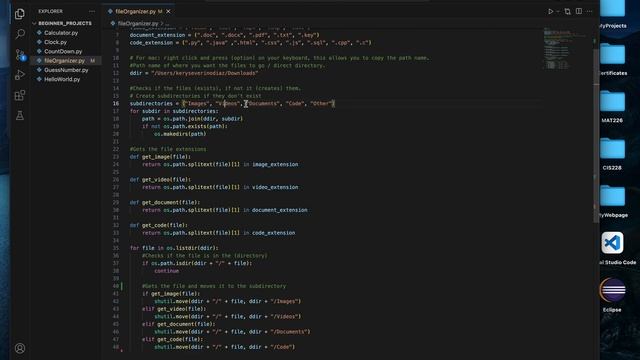Click the def get_code(file) line
The width and height of the screenshot is (640, 360).
[x=159, y=225]
